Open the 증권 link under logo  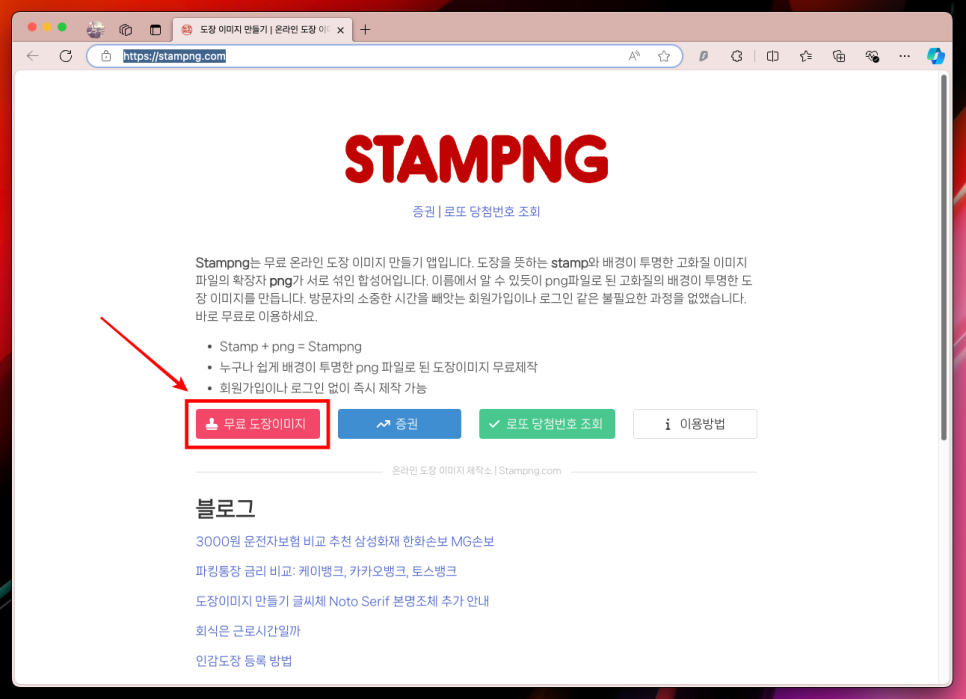(x=423, y=211)
